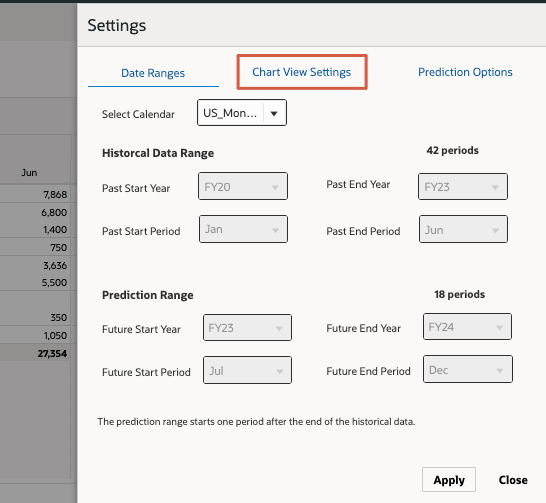Open the Chart View Settings tab

(x=302, y=72)
